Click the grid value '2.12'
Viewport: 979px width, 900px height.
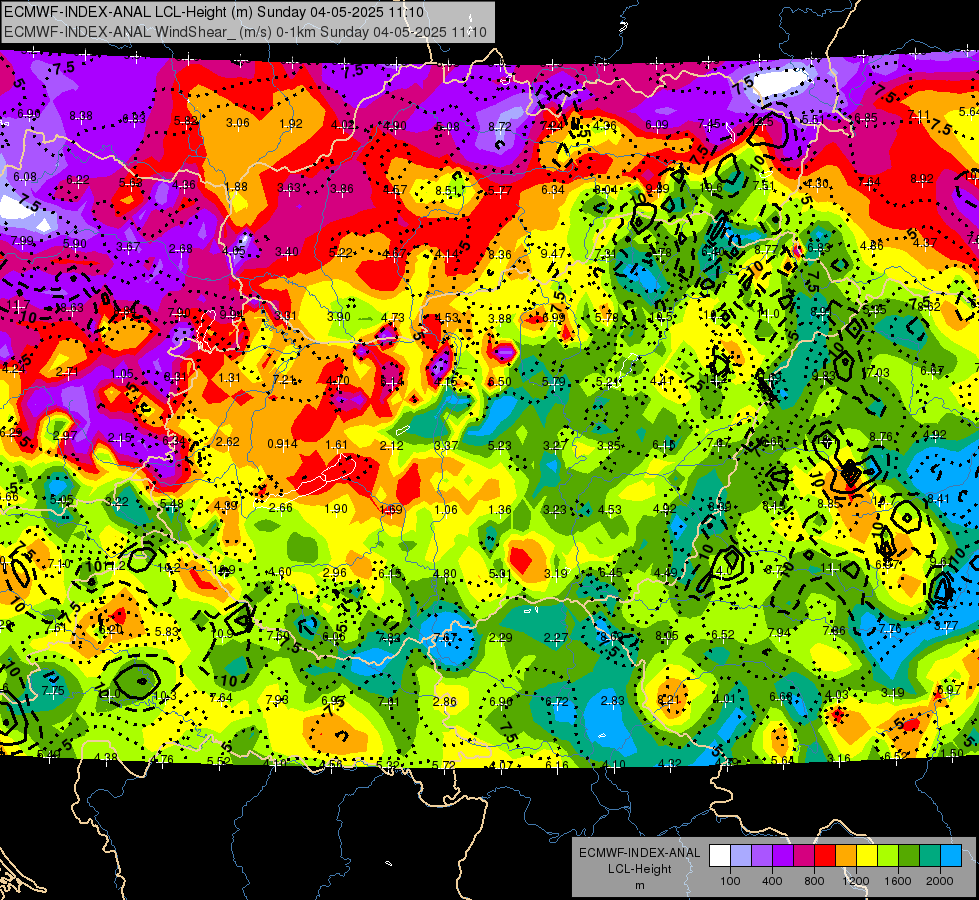pyautogui.click(x=391, y=445)
